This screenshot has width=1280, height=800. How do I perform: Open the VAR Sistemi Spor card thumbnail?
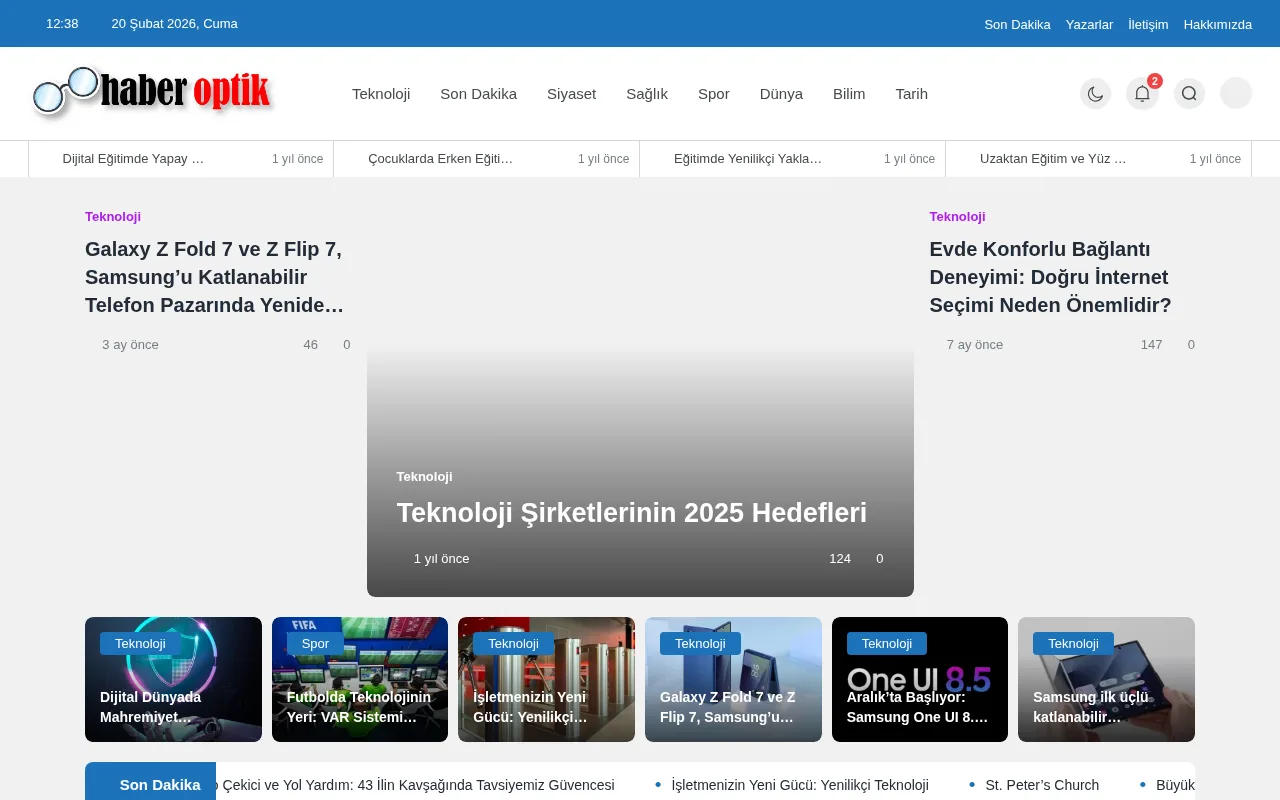359,679
